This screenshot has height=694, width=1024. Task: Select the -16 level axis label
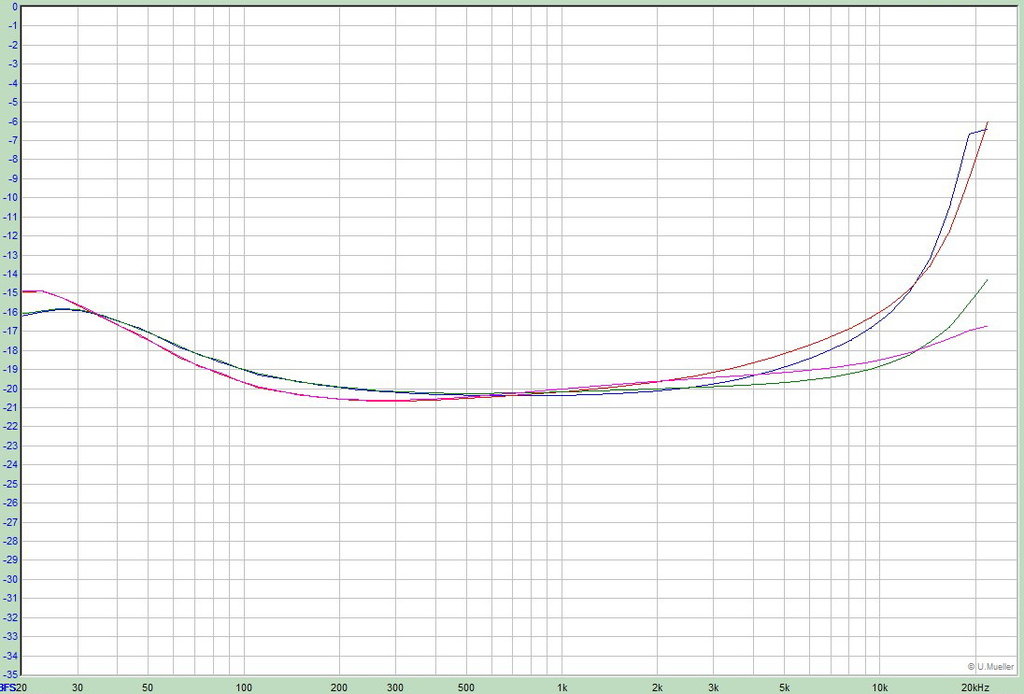(11, 312)
